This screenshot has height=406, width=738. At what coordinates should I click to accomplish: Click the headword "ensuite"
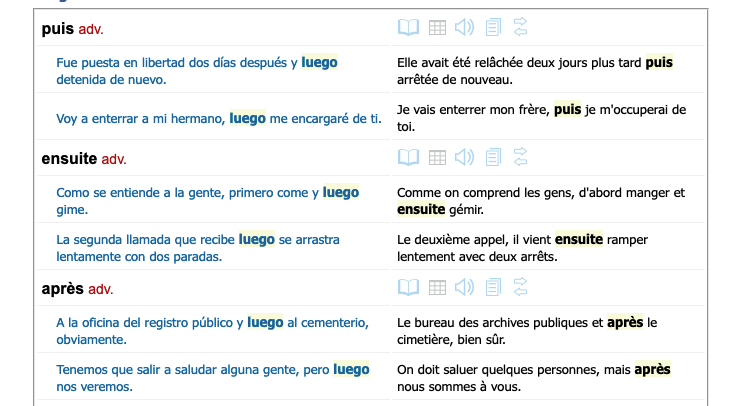[x=68, y=158]
